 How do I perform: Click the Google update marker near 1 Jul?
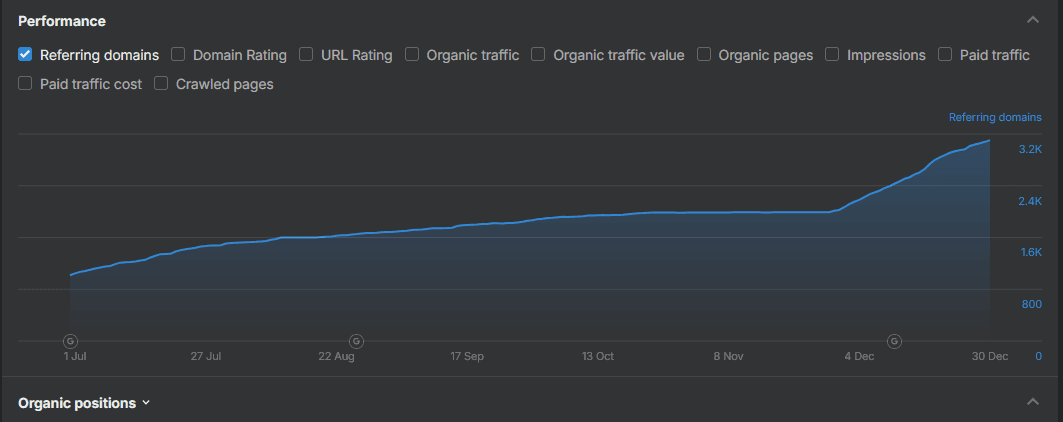(70, 341)
